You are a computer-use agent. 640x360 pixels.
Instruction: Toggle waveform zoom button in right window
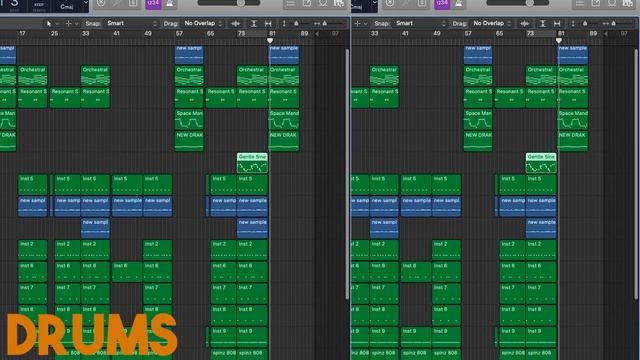tap(524, 24)
